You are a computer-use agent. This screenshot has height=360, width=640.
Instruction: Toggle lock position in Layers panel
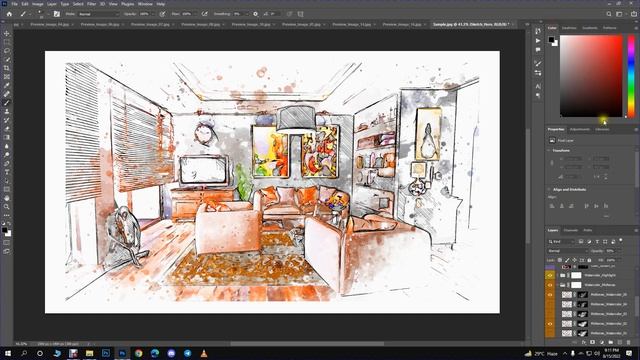(x=575, y=260)
